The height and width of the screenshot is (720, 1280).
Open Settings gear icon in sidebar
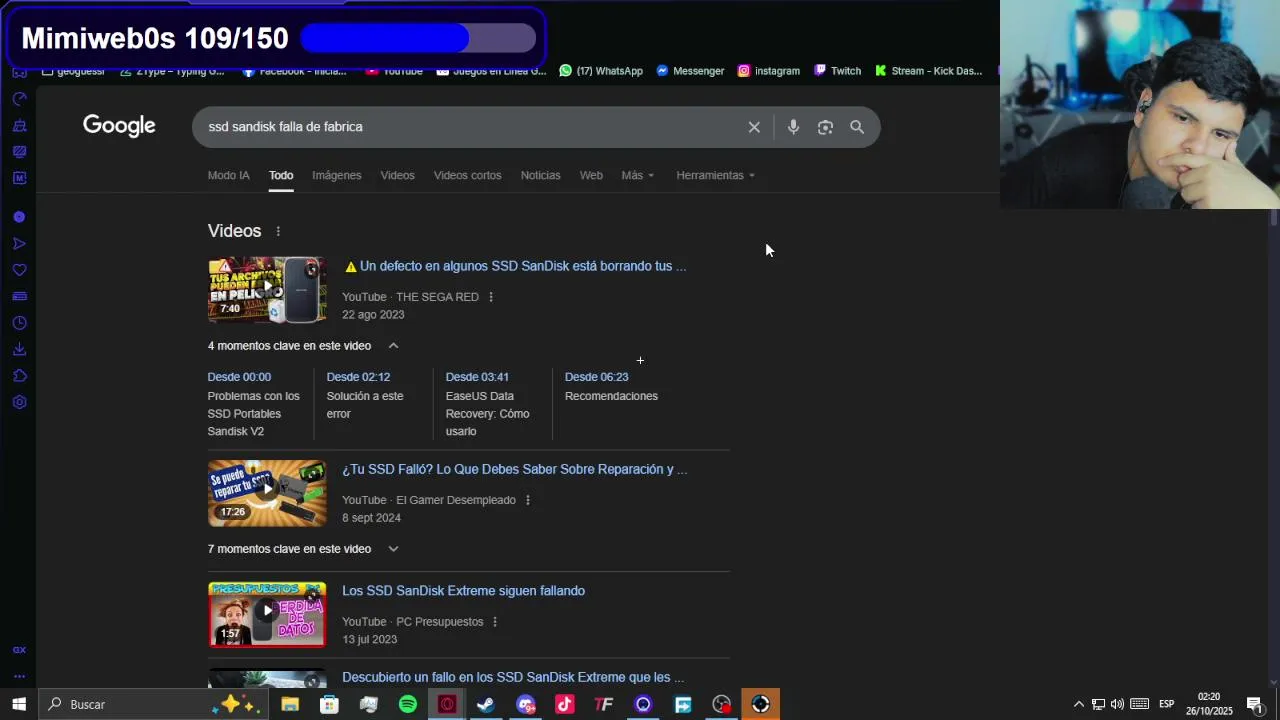tap(19, 402)
